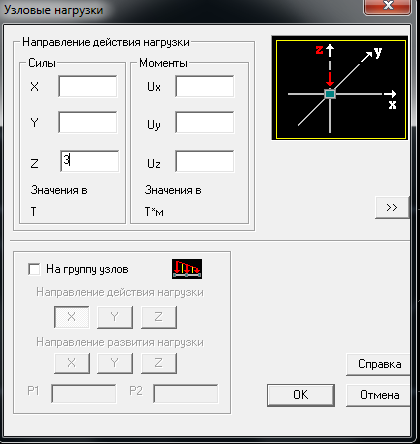Click the load direction axis preview
Image resolution: width=420 pixels, height=444 pixels.
(340, 88)
